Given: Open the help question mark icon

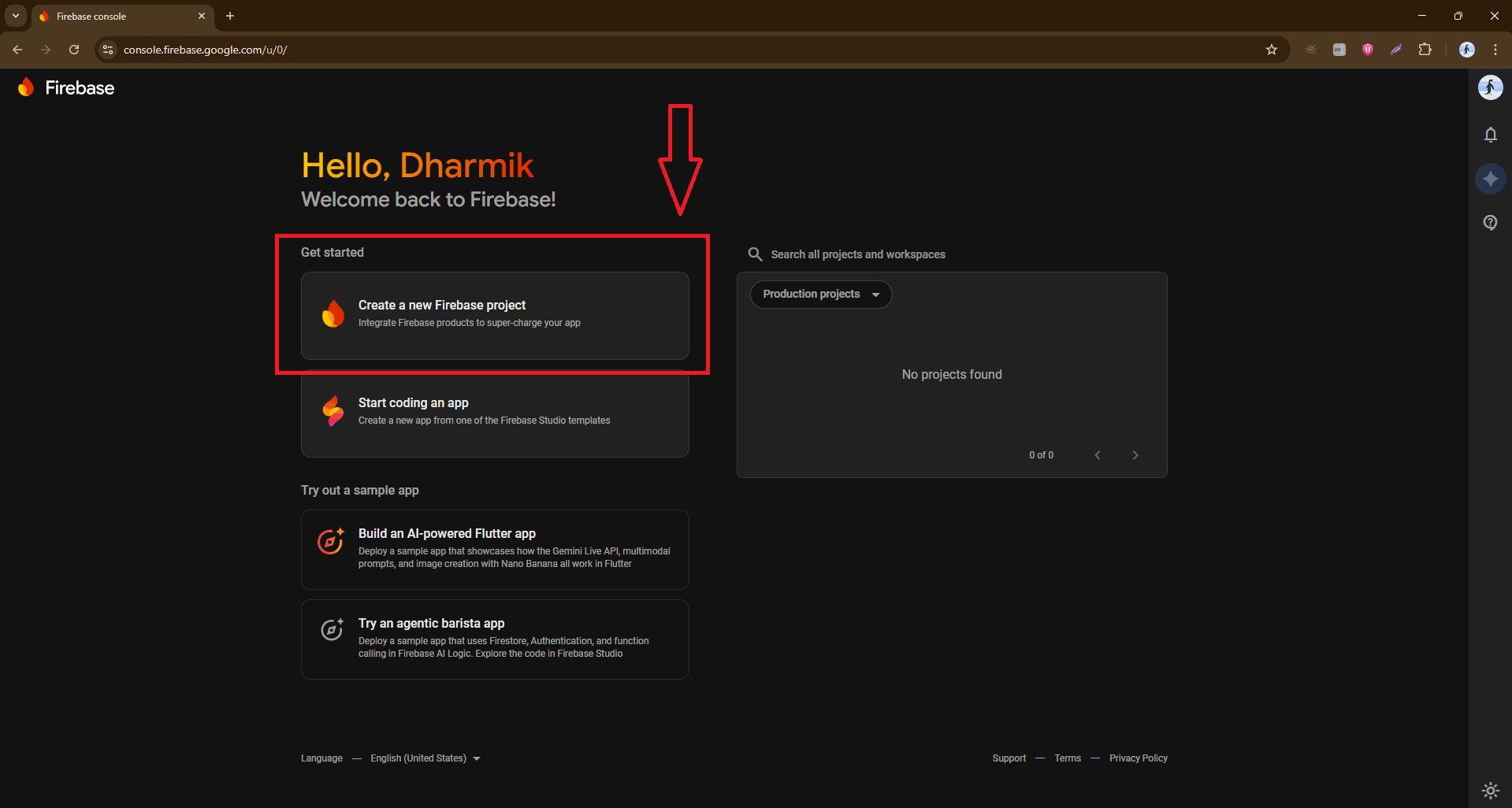Looking at the screenshot, I should (1490, 223).
